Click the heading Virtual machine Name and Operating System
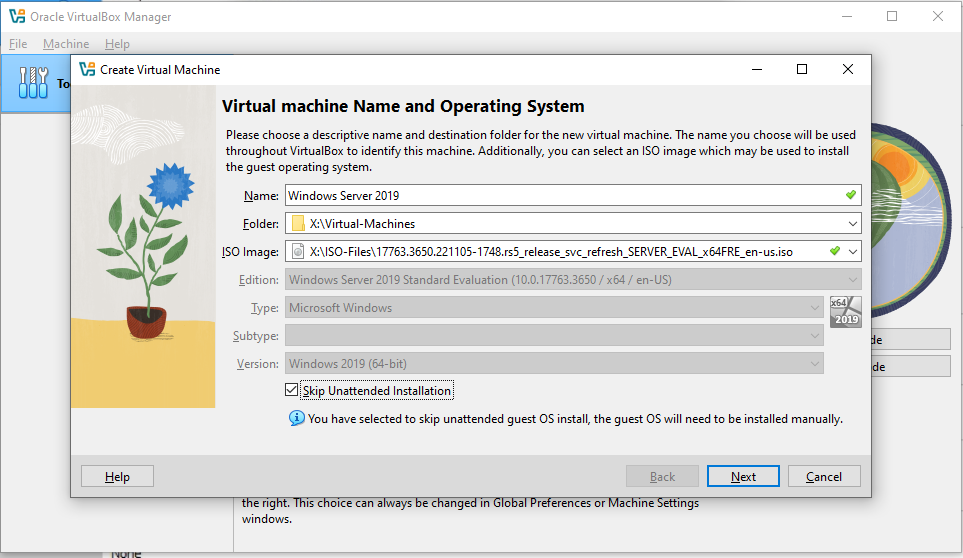This screenshot has height=558, width=963. click(403, 106)
